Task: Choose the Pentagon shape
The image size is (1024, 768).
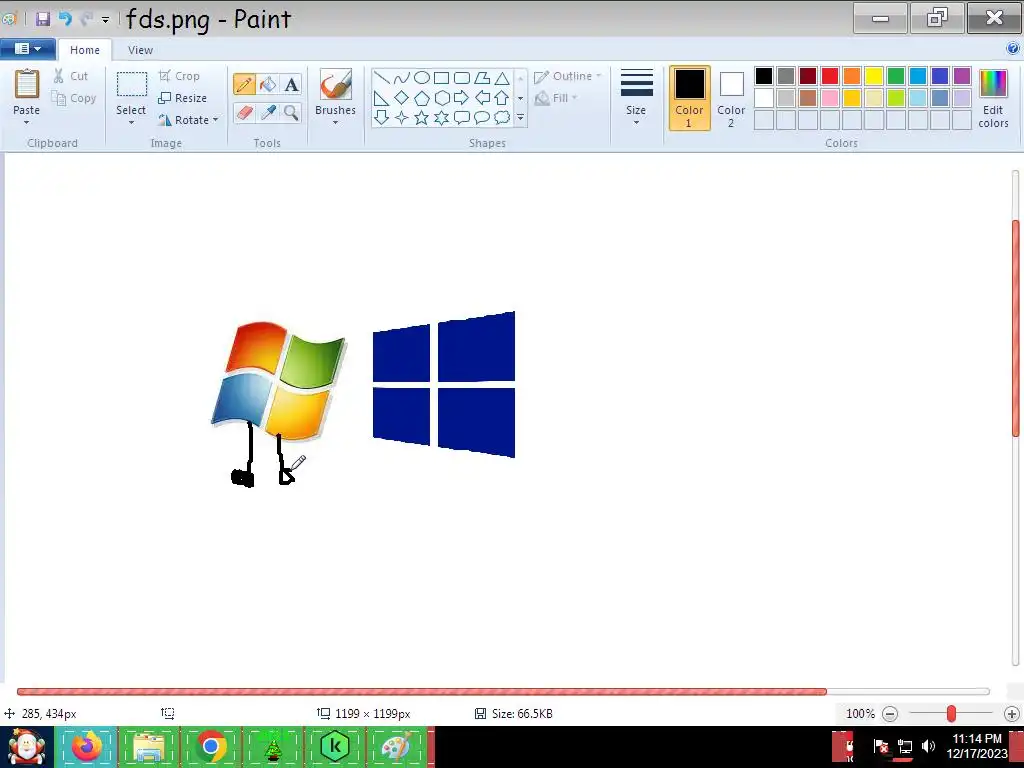Action: coord(422,98)
